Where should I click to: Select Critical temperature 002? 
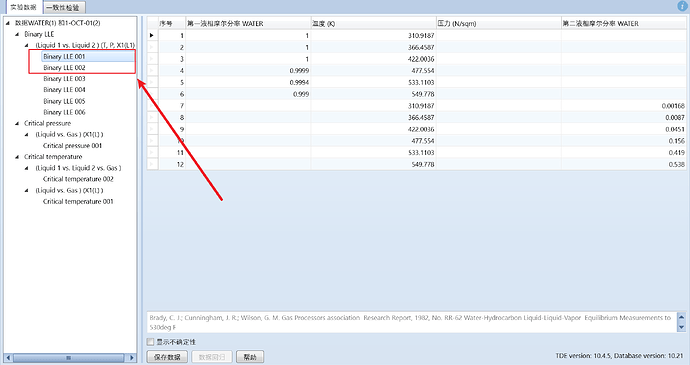[78, 179]
